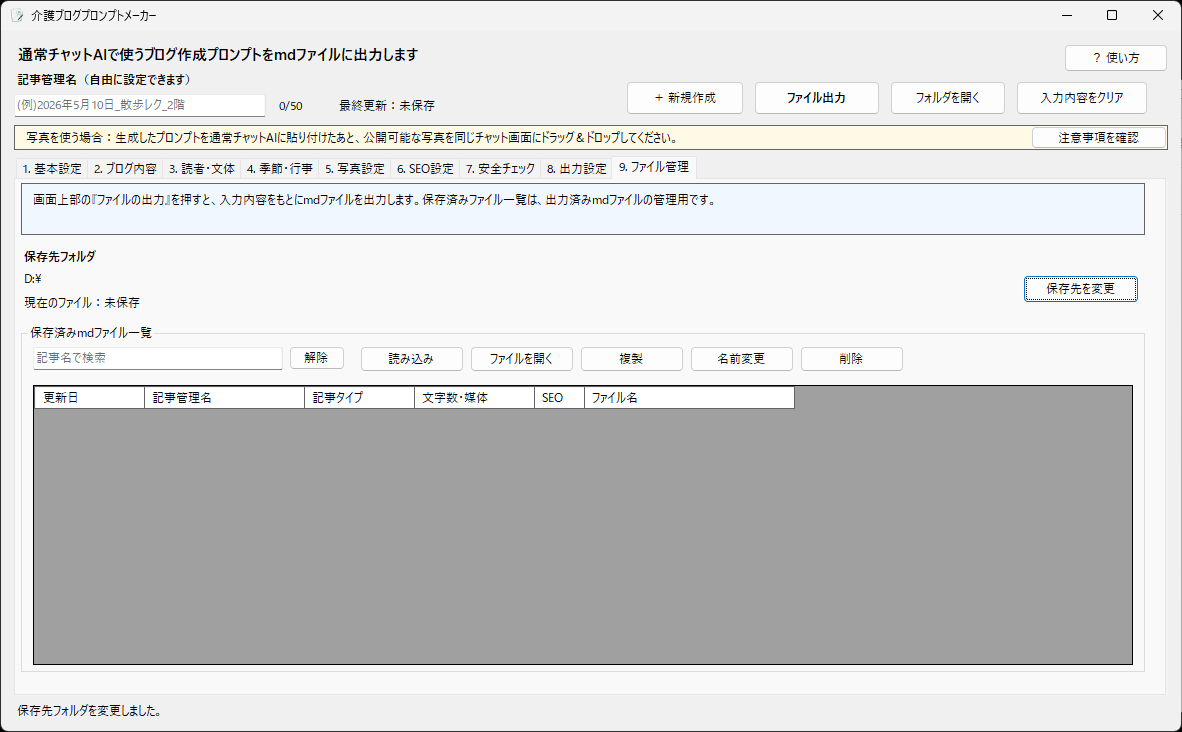The image size is (1182, 732).
Task: Focus the 記事名で検索 search field
Action: [158, 358]
